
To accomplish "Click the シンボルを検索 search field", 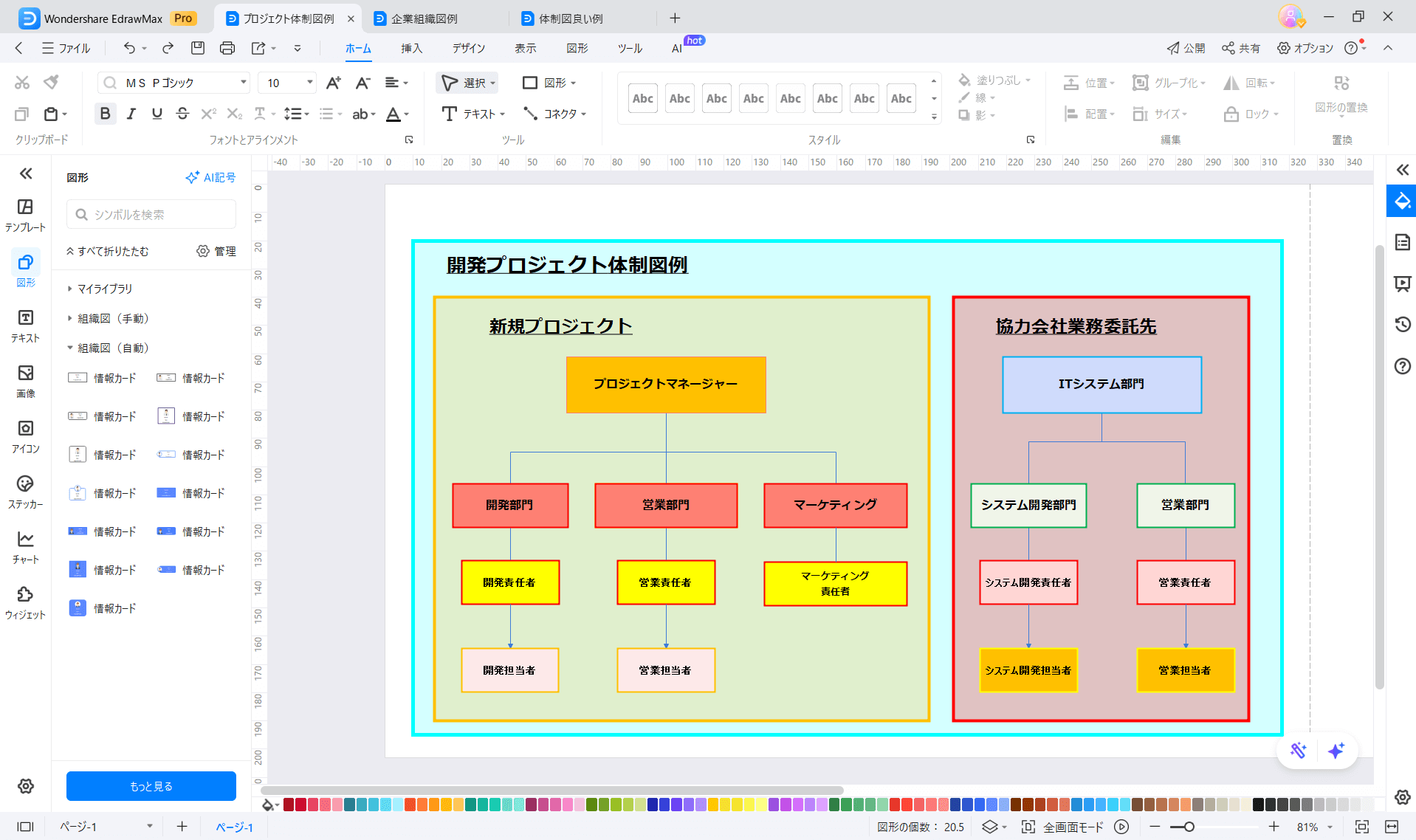I will point(151,214).
